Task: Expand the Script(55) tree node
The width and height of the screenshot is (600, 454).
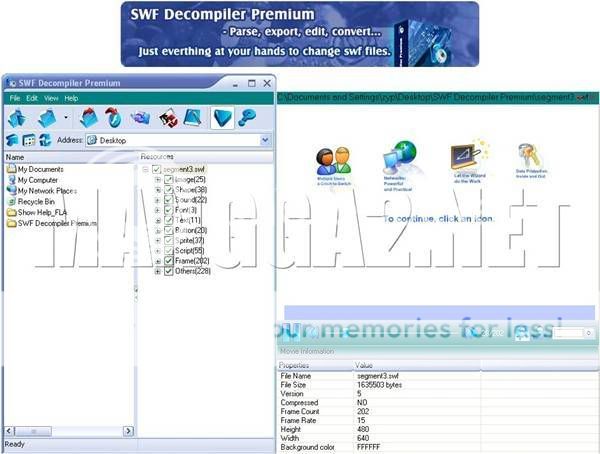Action: click(x=158, y=251)
